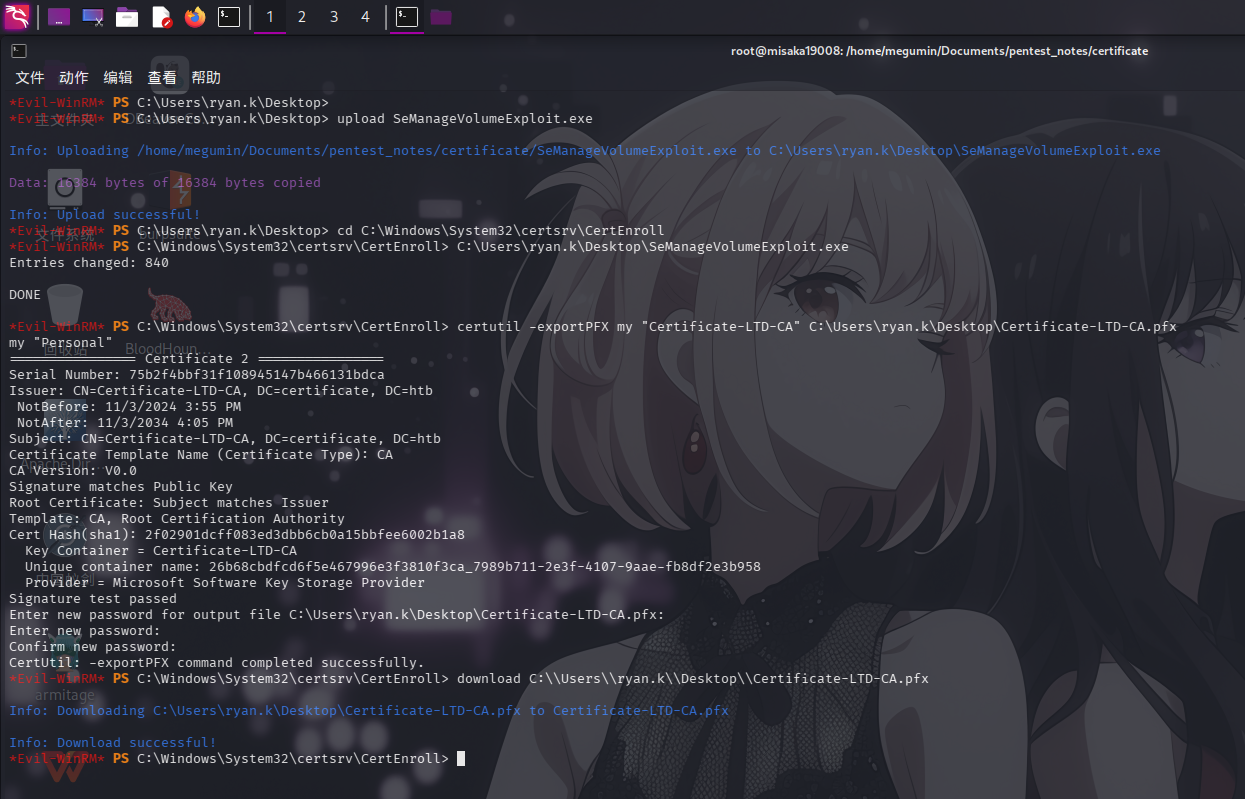Viewport: 1245px width, 799px height.
Task: Switch to workspace 2
Action: click(302, 17)
